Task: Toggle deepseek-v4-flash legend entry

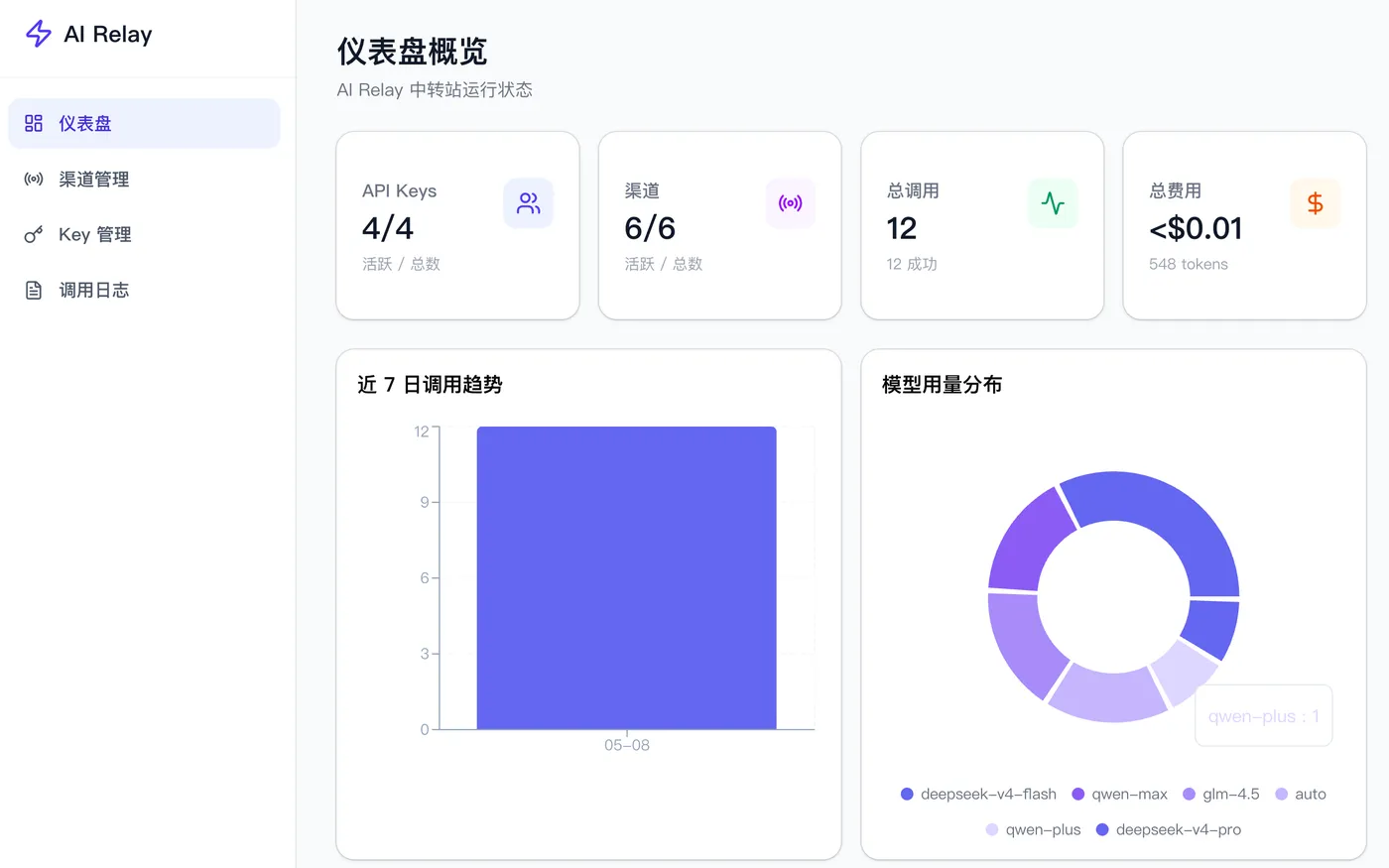Action: coord(978,794)
